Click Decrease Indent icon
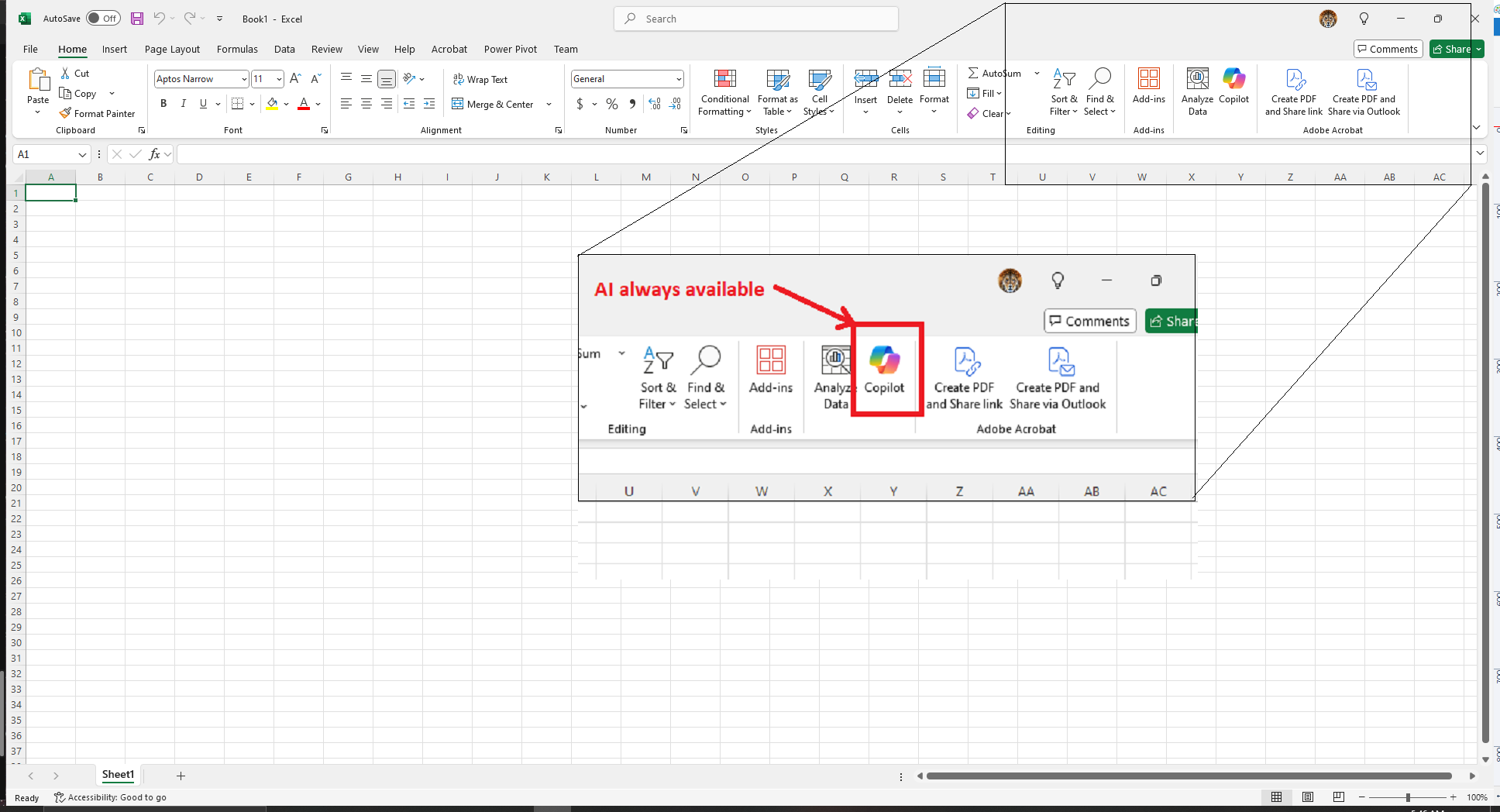The image size is (1500, 812). (409, 103)
